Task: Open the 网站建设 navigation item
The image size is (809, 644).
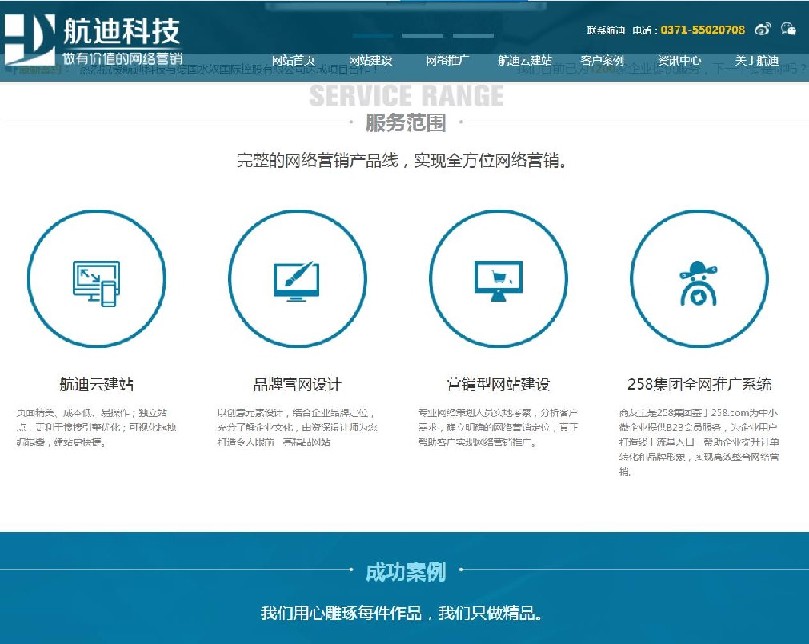Action: tap(371, 61)
